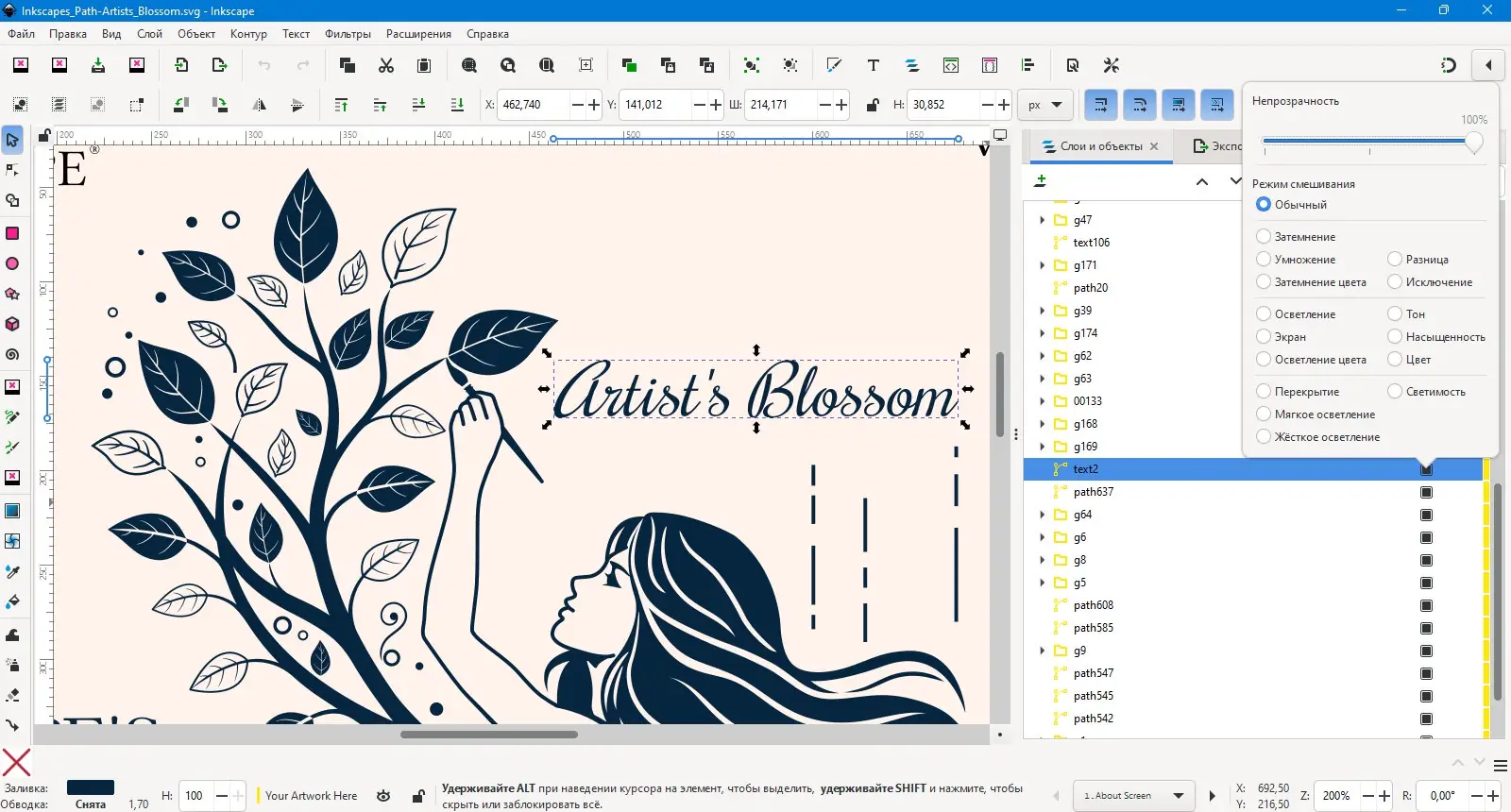Click the Export icon in toolbar
1511x812 pixels.
[x=220, y=65]
